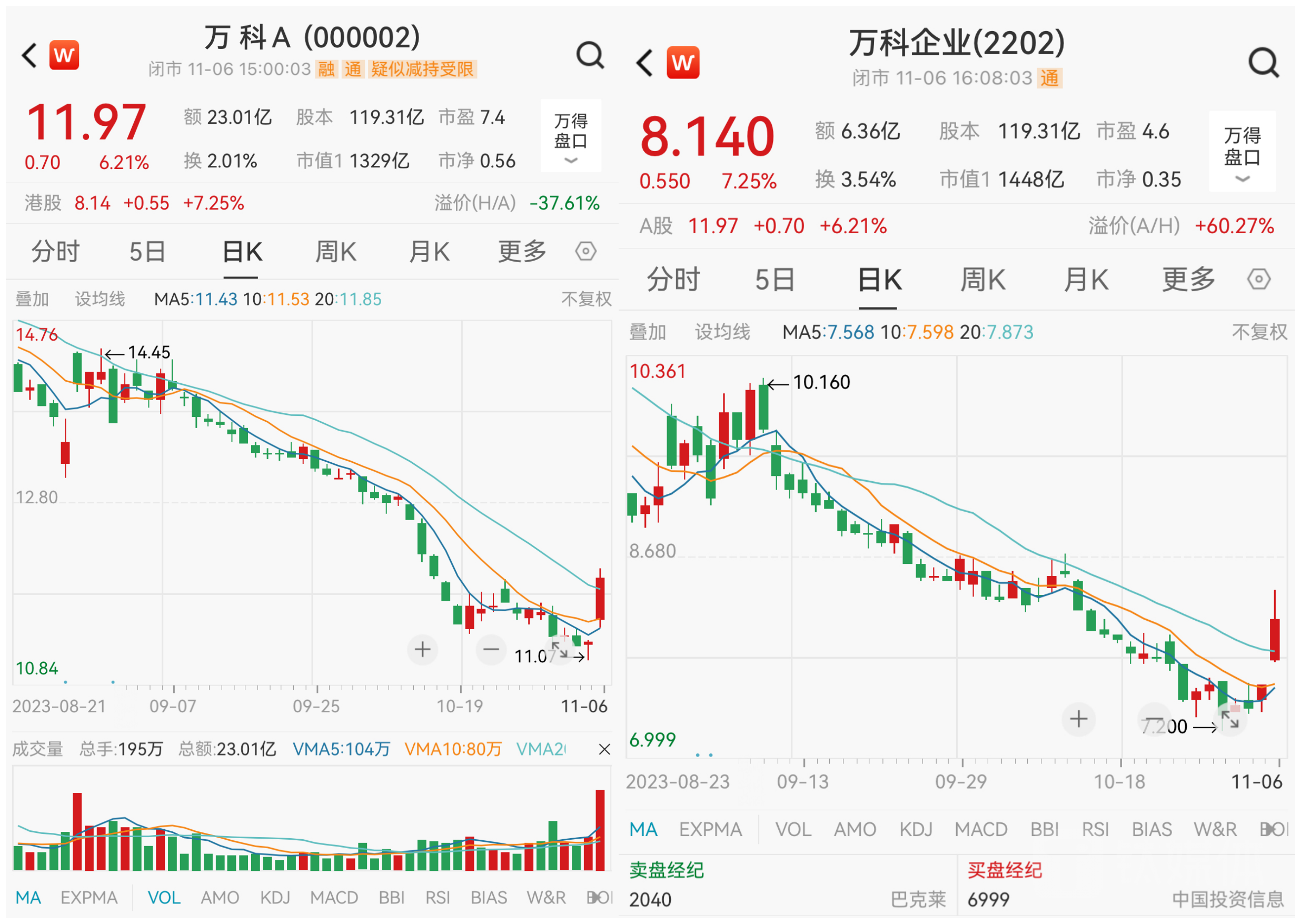The image size is (1301, 924).
Task: Tap 叠加 overlay button on right chart
Action: [648, 332]
